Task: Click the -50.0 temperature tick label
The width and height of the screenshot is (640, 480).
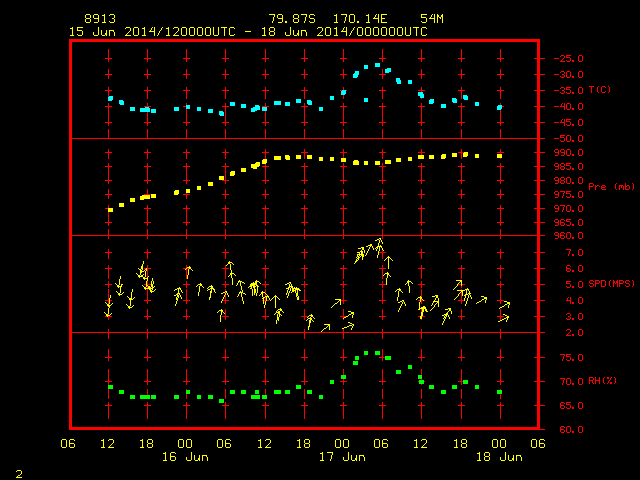Action: pyautogui.click(x=569, y=139)
